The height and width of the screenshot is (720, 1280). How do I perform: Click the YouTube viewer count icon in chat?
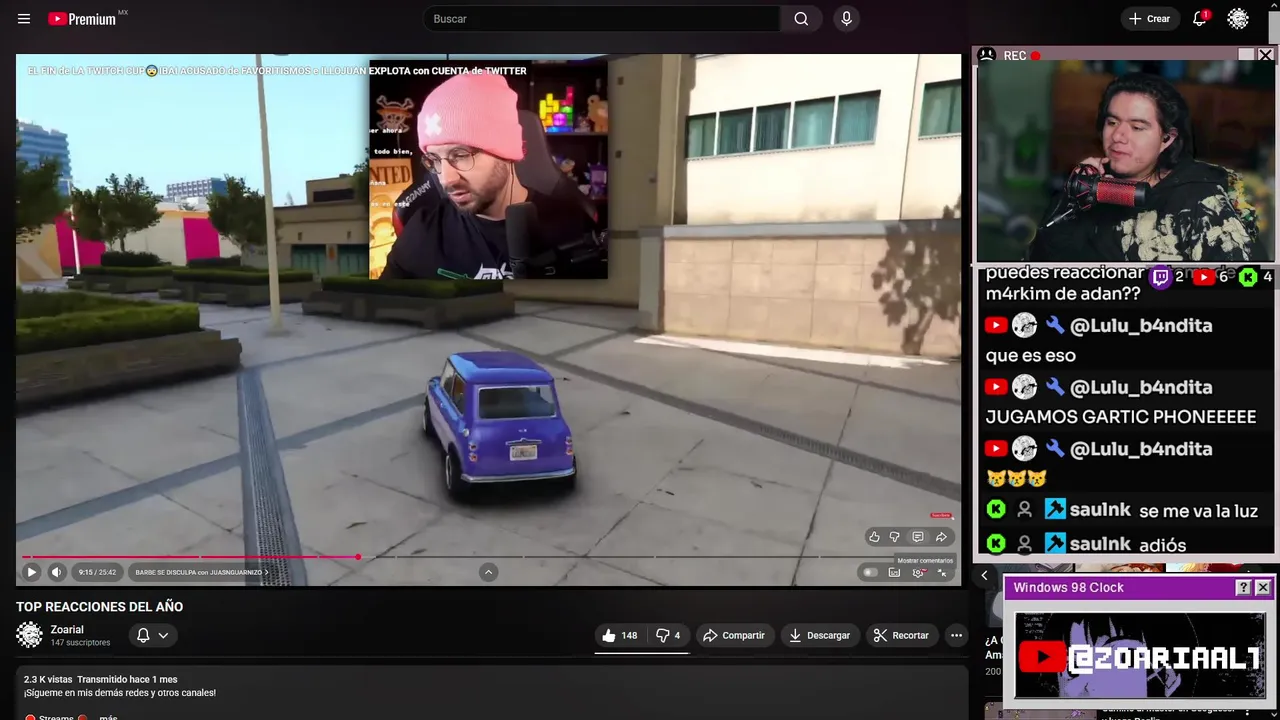tap(1204, 277)
